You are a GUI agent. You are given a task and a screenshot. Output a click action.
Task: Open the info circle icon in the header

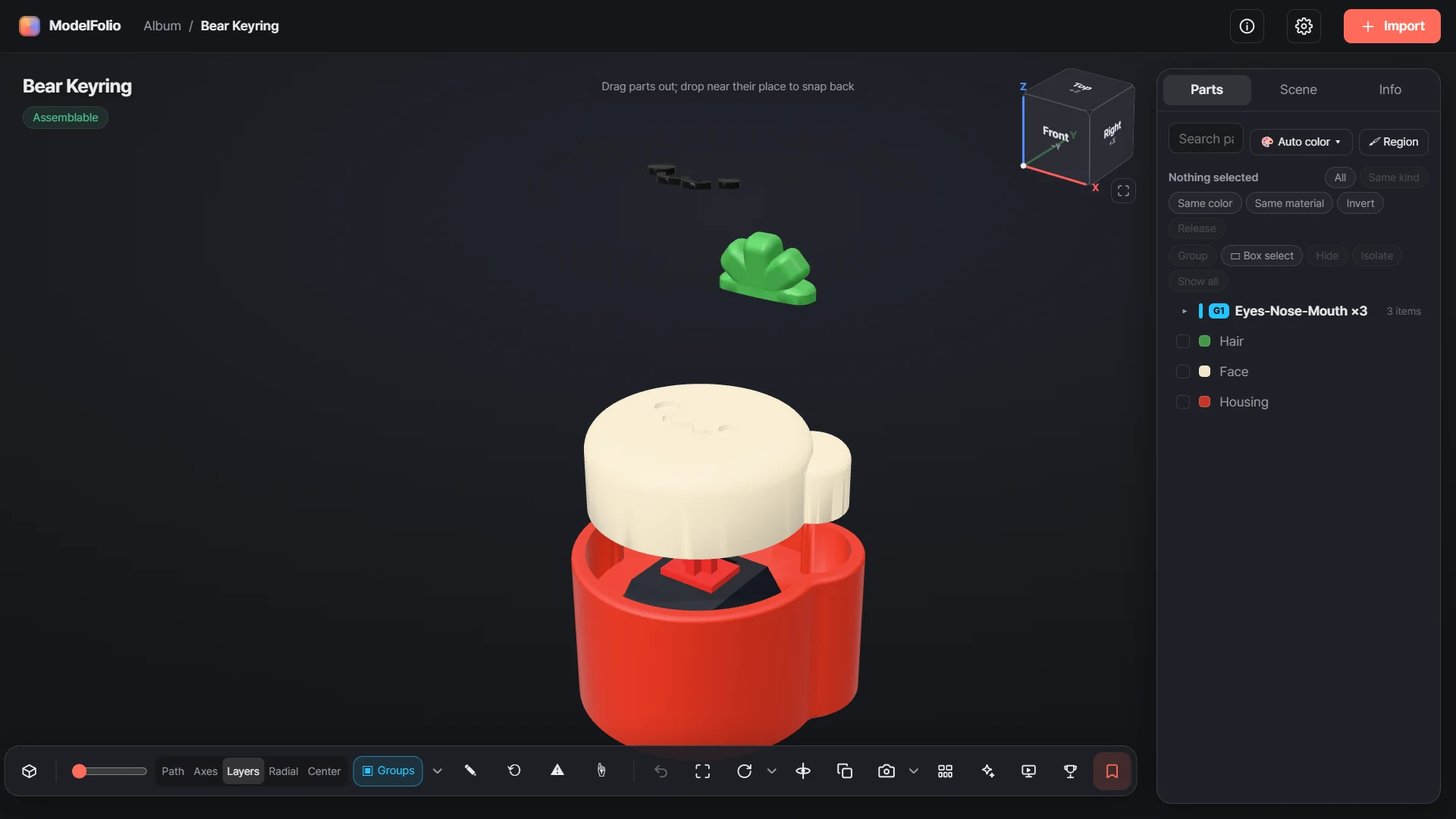(x=1247, y=26)
